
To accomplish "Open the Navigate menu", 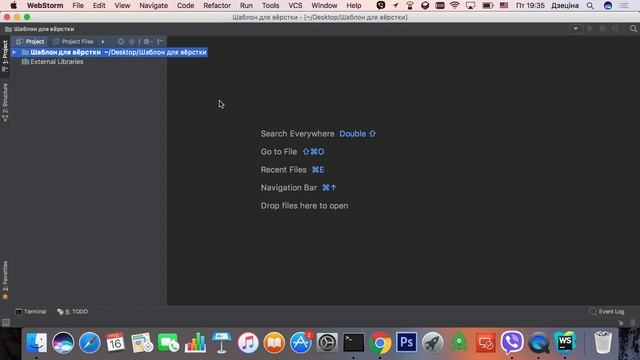I will click(153, 6).
